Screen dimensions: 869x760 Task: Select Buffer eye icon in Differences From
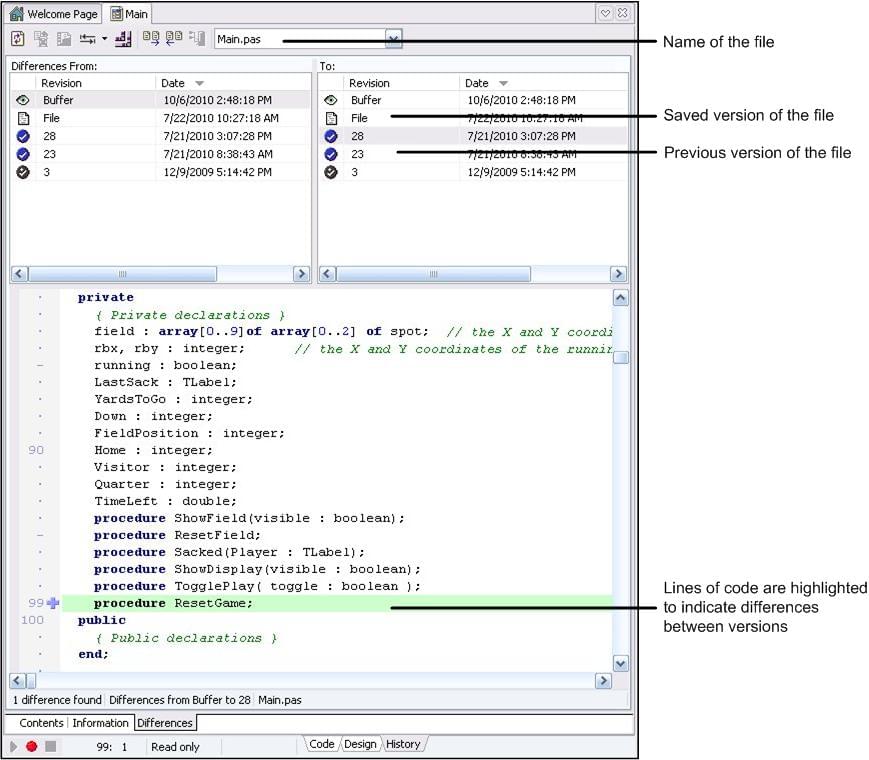(x=23, y=100)
